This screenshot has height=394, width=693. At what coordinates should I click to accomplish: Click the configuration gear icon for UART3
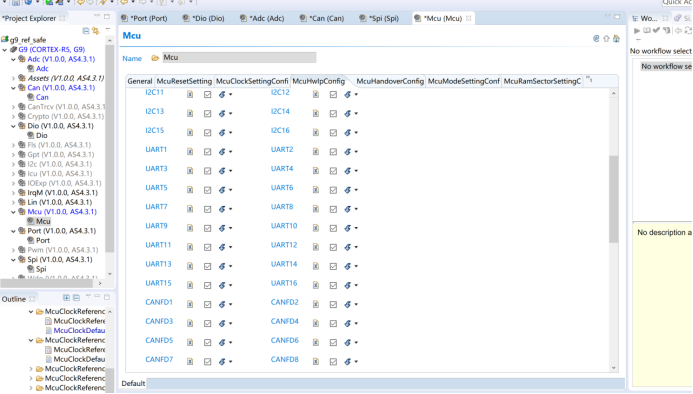(x=222, y=171)
